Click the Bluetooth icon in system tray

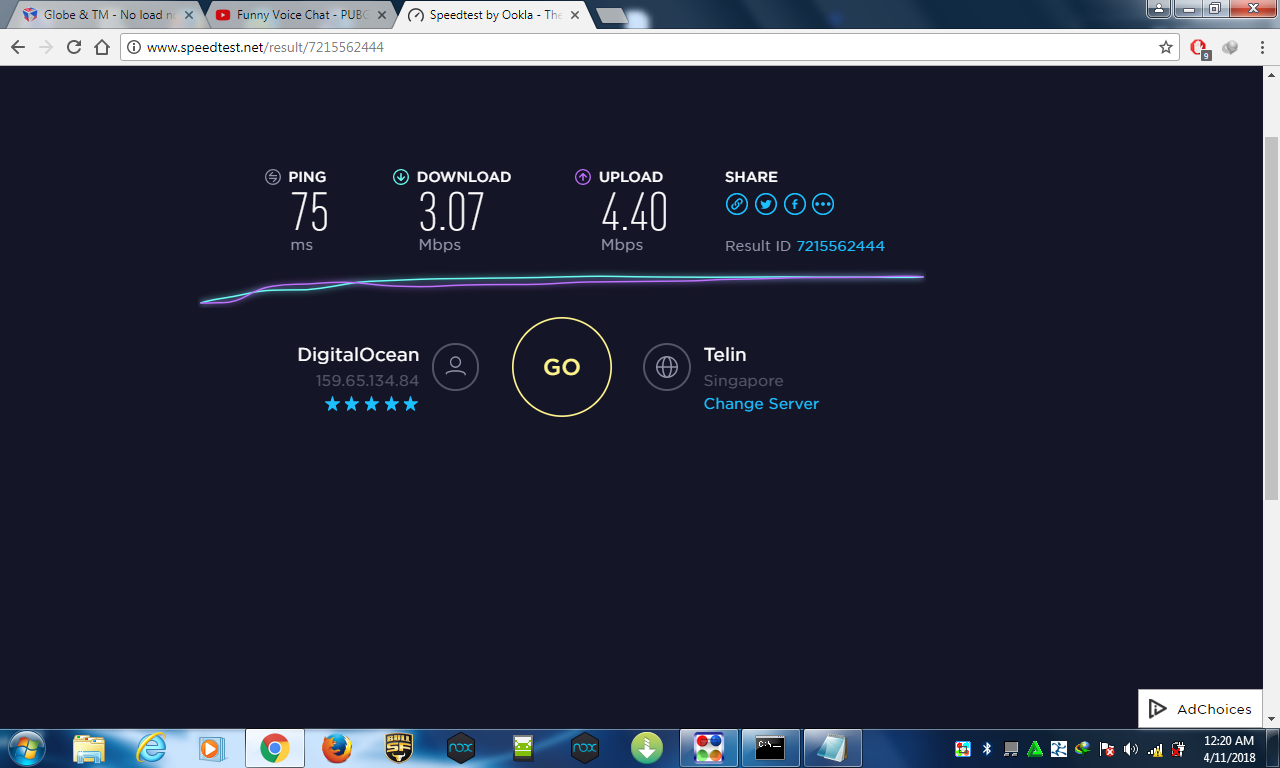point(986,749)
